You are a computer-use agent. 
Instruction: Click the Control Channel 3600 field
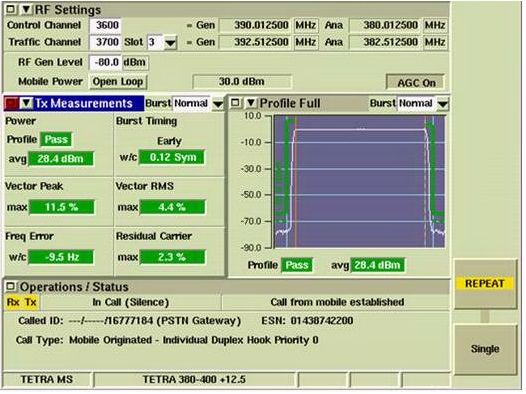105,25
